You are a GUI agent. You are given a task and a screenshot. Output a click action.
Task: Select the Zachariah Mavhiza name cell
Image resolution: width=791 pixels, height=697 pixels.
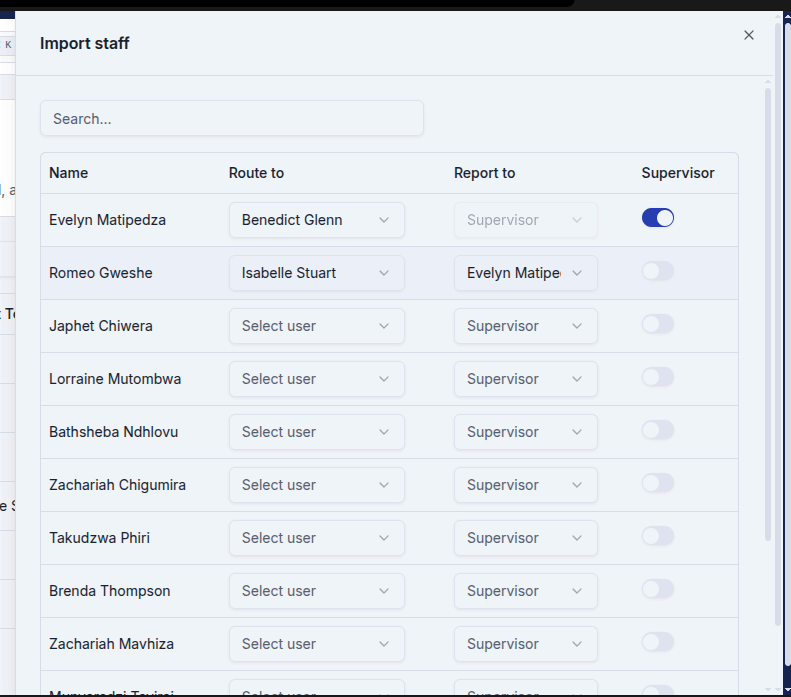point(111,644)
